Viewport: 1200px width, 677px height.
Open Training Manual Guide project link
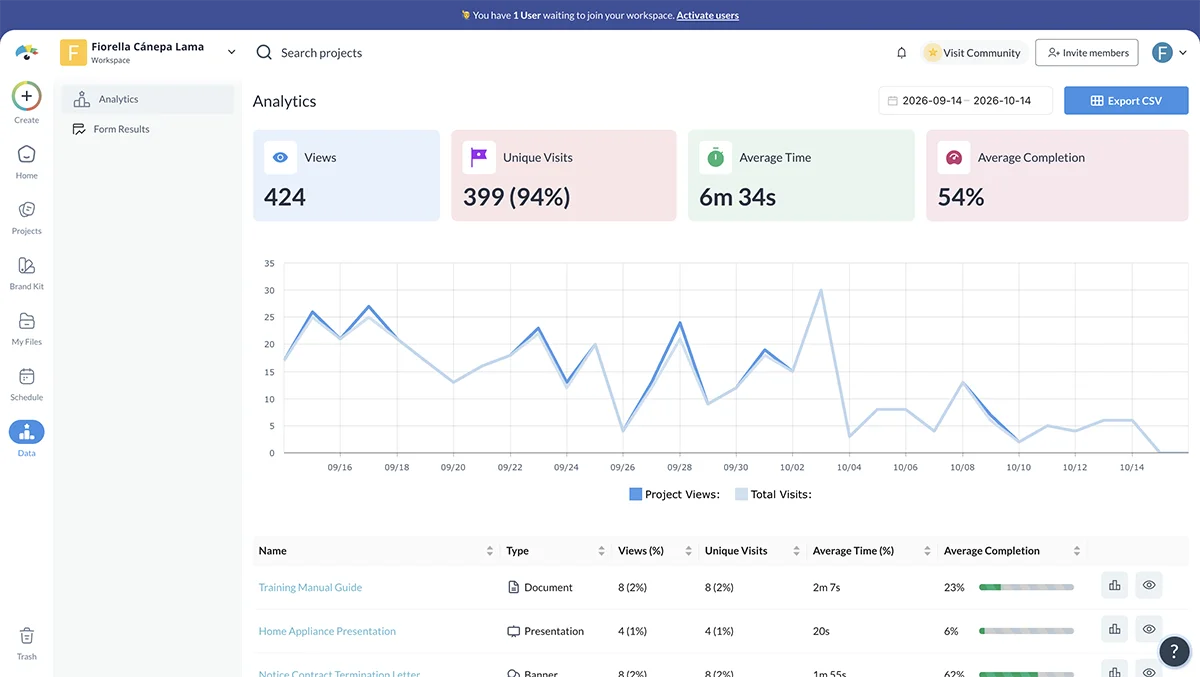pos(310,587)
